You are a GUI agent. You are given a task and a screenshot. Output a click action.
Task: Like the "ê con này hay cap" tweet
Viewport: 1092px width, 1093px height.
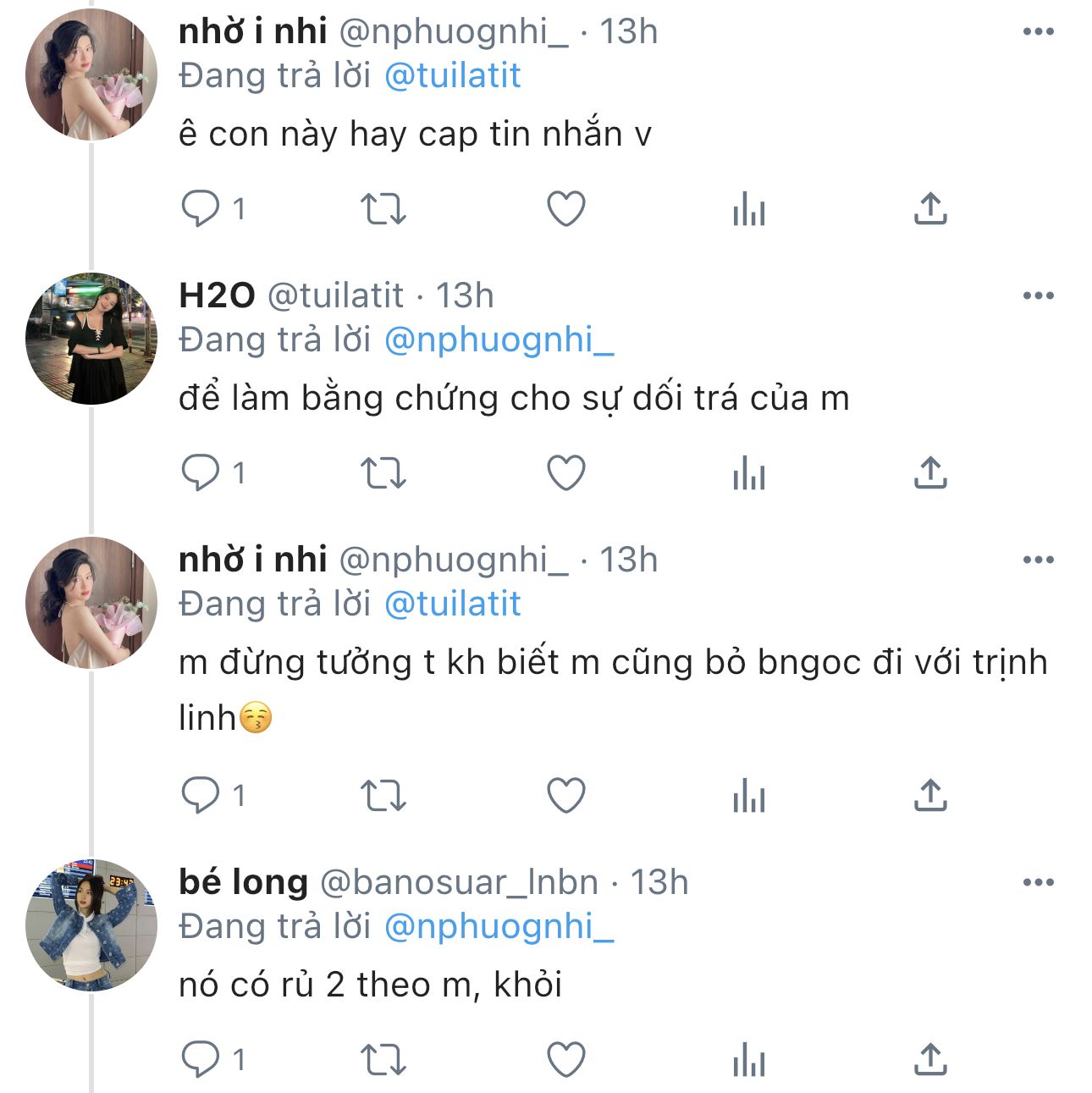(566, 208)
